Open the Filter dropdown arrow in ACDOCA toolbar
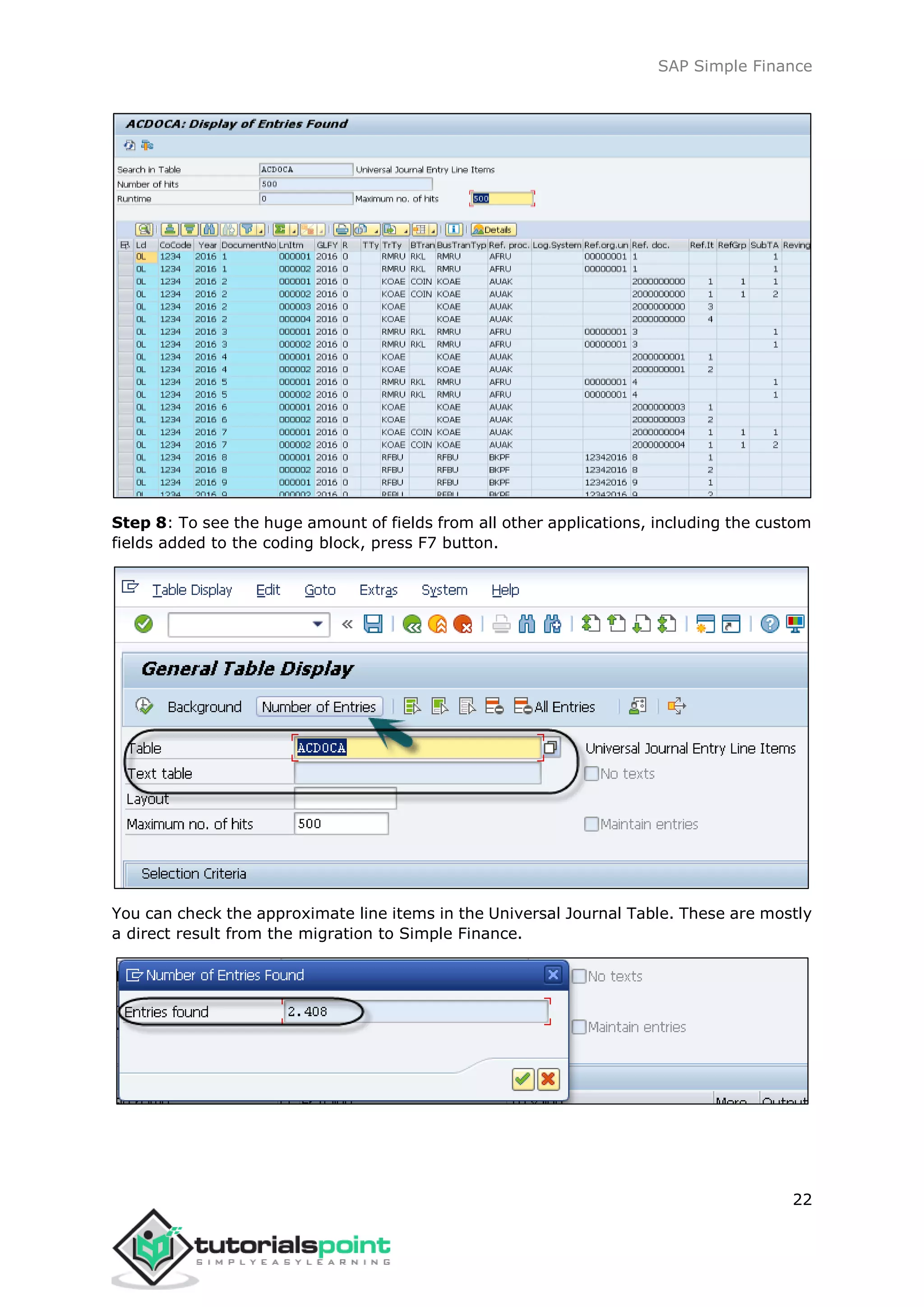This screenshot has height=1307, width=924. click(x=261, y=230)
